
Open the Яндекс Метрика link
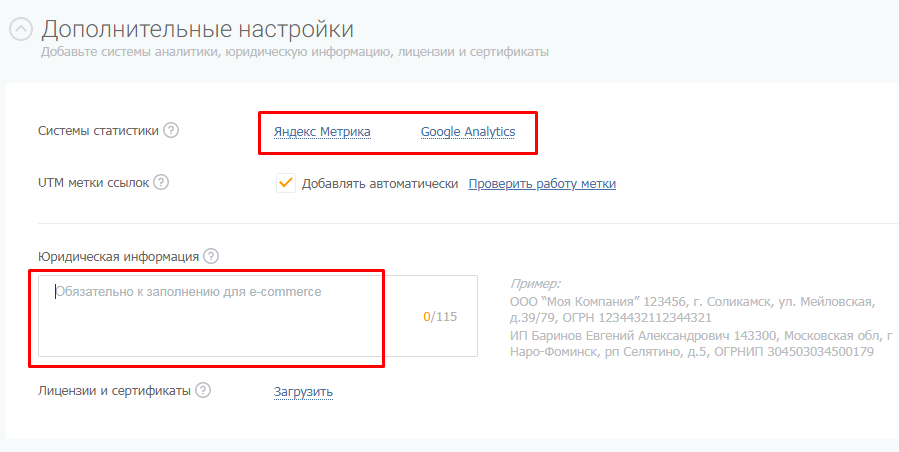click(322, 132)
